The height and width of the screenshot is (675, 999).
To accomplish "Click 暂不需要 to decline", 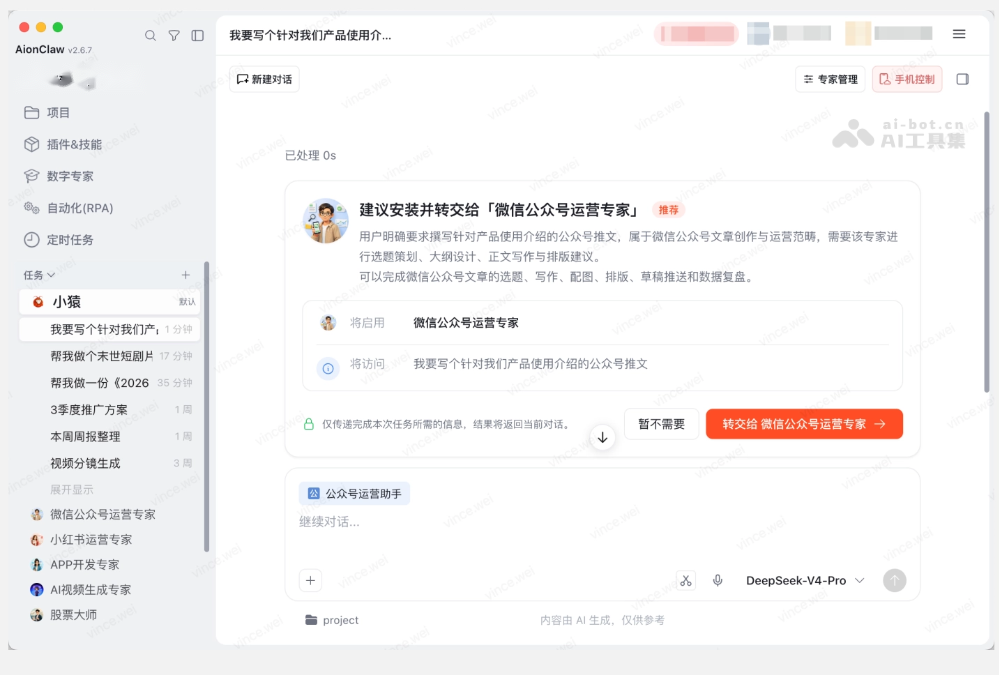I will coord(661,424).
